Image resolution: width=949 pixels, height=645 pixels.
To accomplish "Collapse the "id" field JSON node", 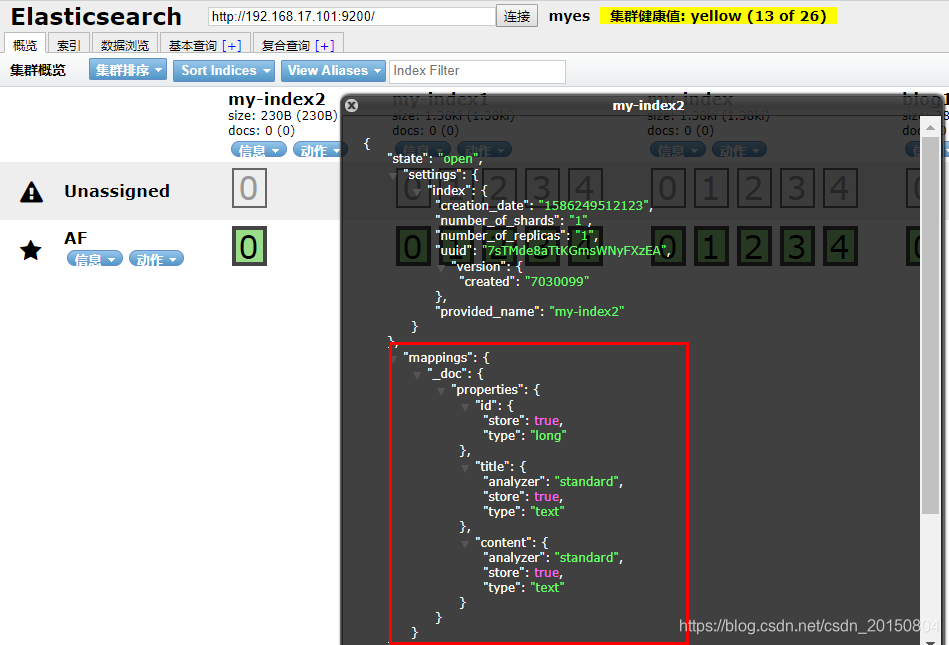I will point(465,406).
